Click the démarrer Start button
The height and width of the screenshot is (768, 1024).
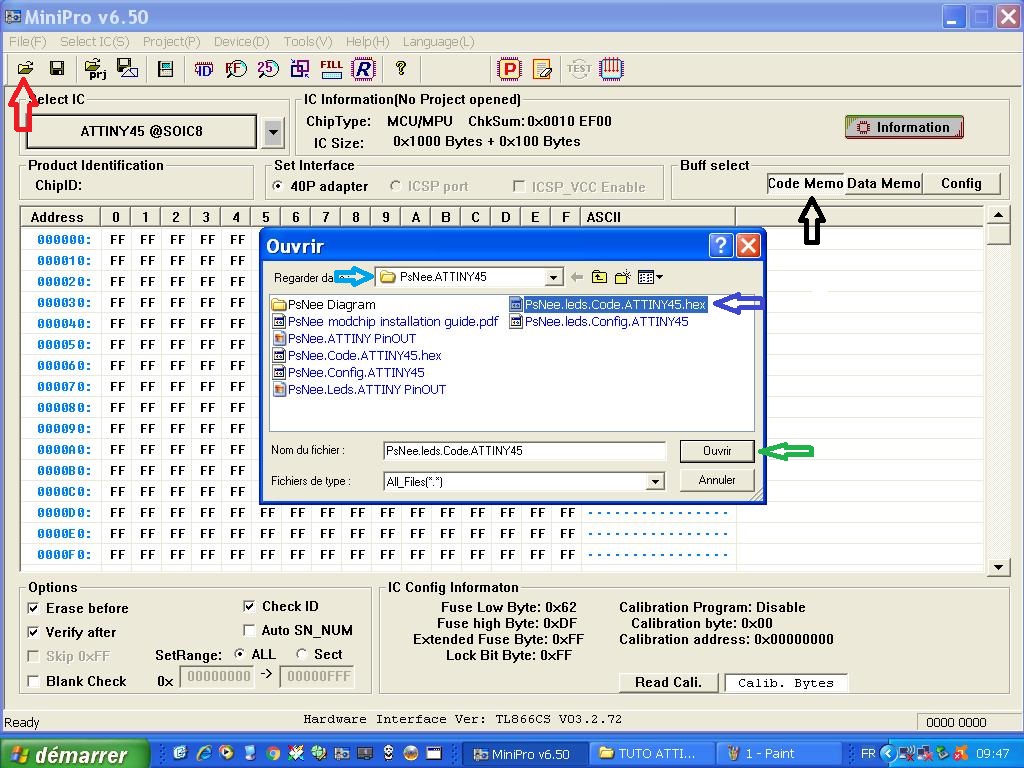coord(73,754)
